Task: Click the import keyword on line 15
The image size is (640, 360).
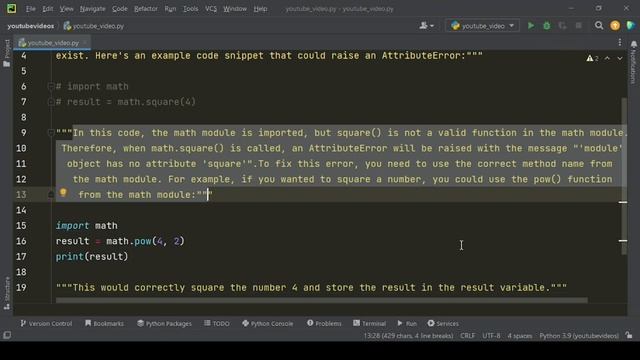Action: 72,226
